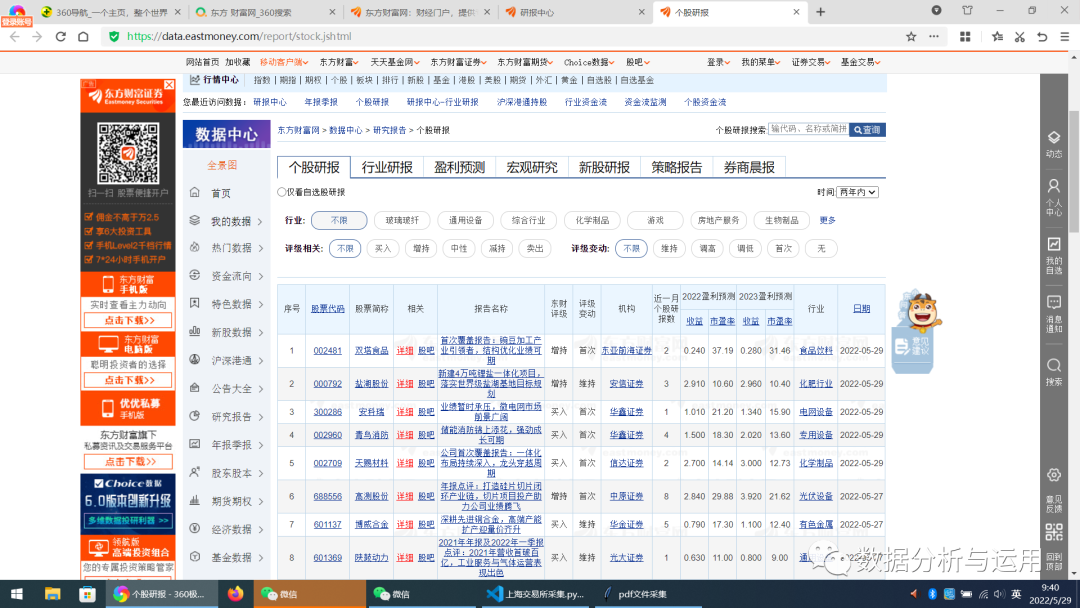1080x608 pixels.
Task: Click the QR code icon in right sidebar
Action: pos(1054,532)
